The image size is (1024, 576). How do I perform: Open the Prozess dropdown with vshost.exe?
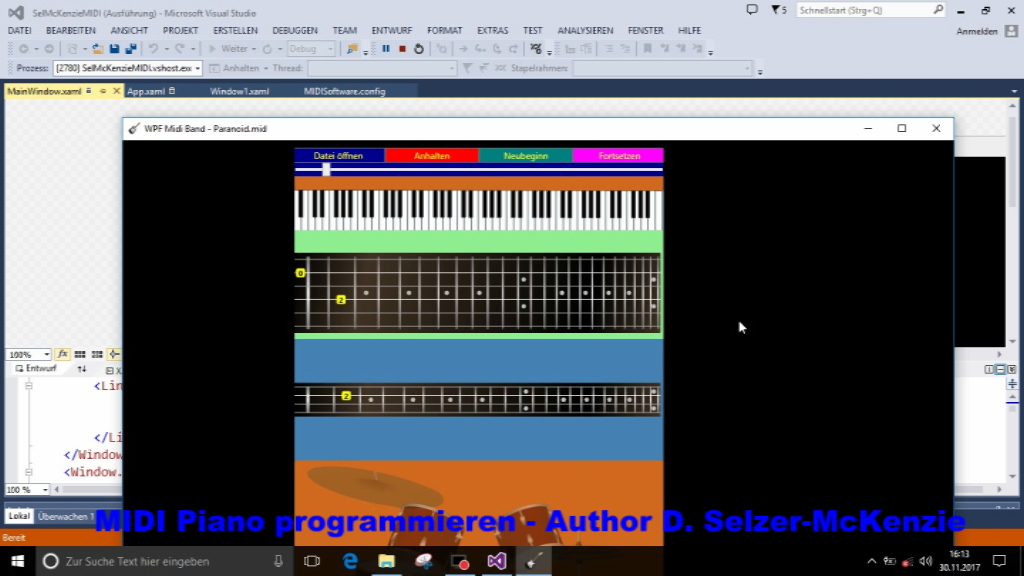coord(127,68)
